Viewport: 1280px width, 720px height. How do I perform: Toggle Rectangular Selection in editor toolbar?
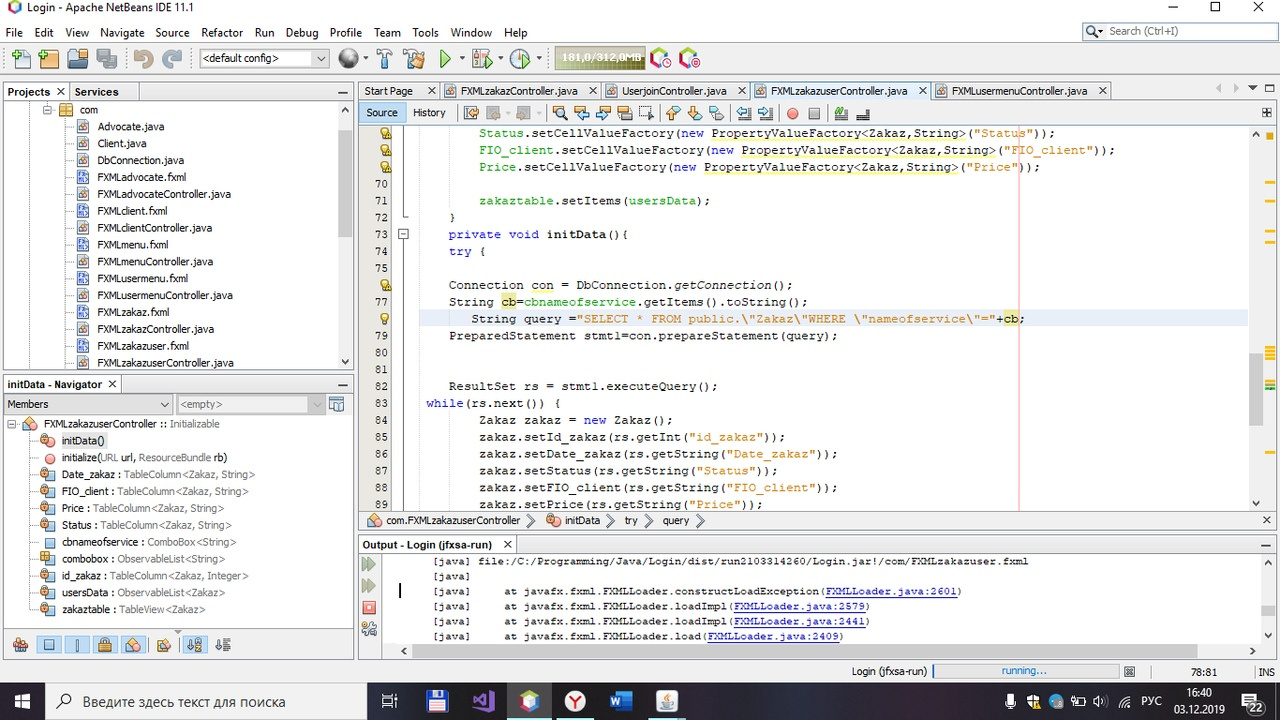[x=646, y=113]
